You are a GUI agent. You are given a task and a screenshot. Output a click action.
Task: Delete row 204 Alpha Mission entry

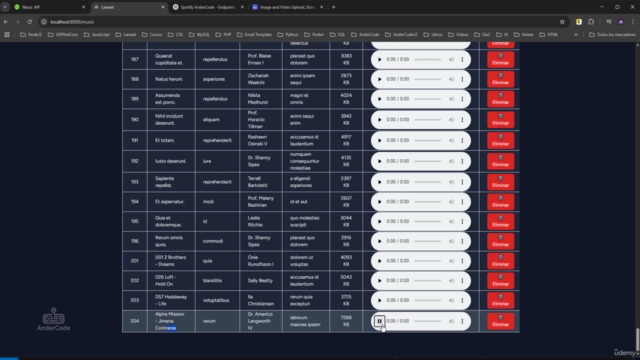(x=500, y=321)
